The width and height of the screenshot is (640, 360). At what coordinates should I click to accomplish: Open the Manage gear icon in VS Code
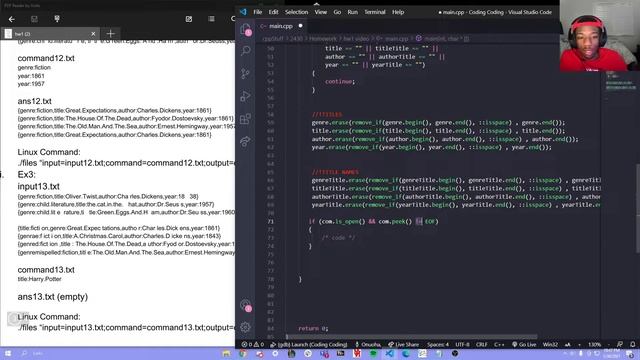point(245,327)
